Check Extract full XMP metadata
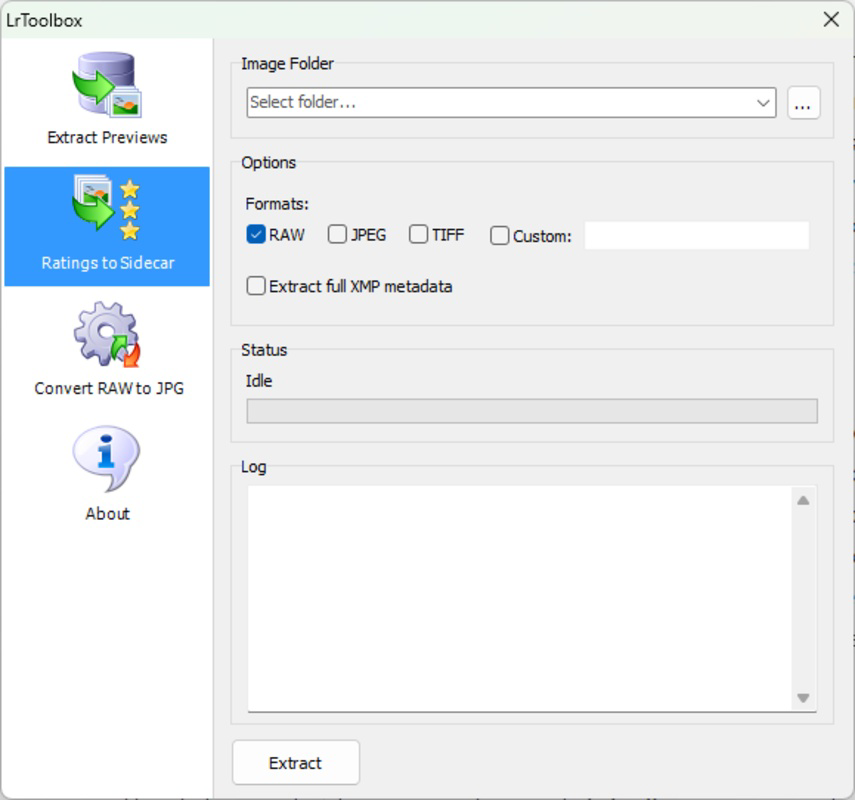Screen dimensions: 855x800 click(256, 286)
